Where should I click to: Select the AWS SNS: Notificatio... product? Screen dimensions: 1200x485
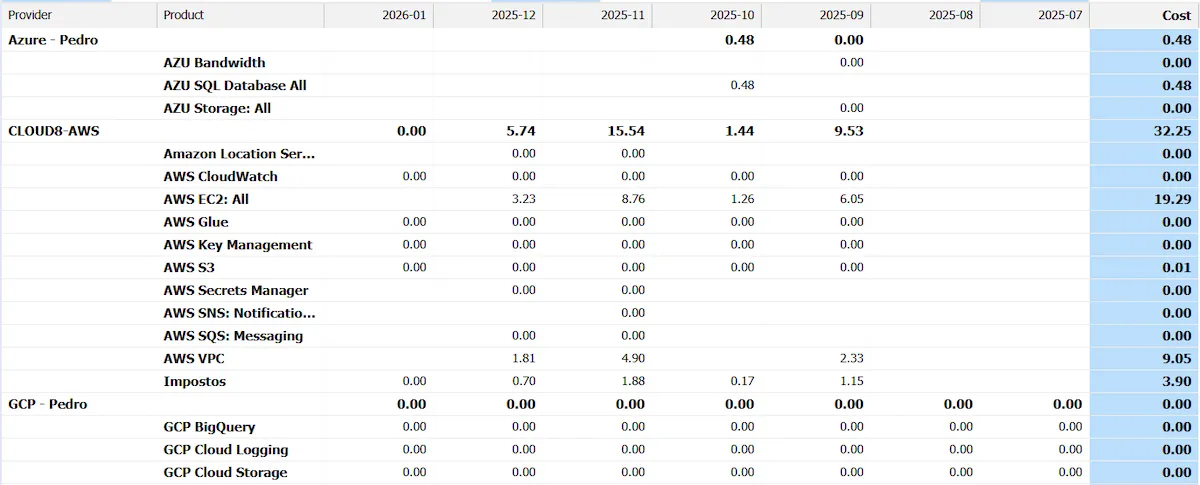239,313
